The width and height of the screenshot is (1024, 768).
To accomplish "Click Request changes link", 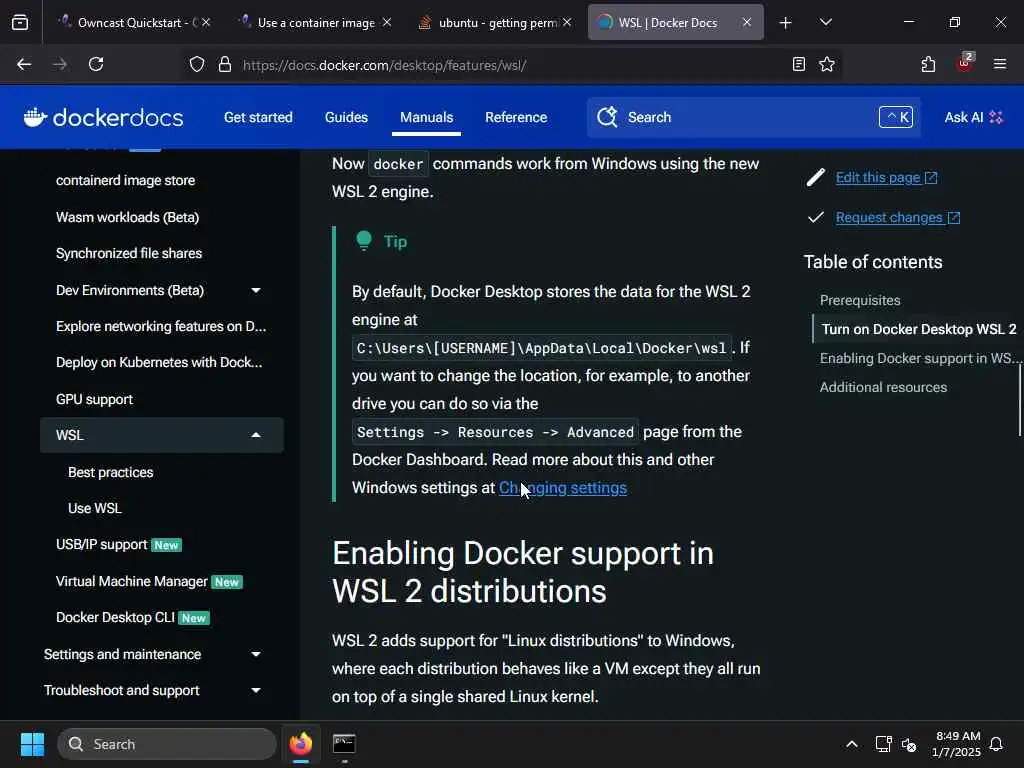I will 897,217.
